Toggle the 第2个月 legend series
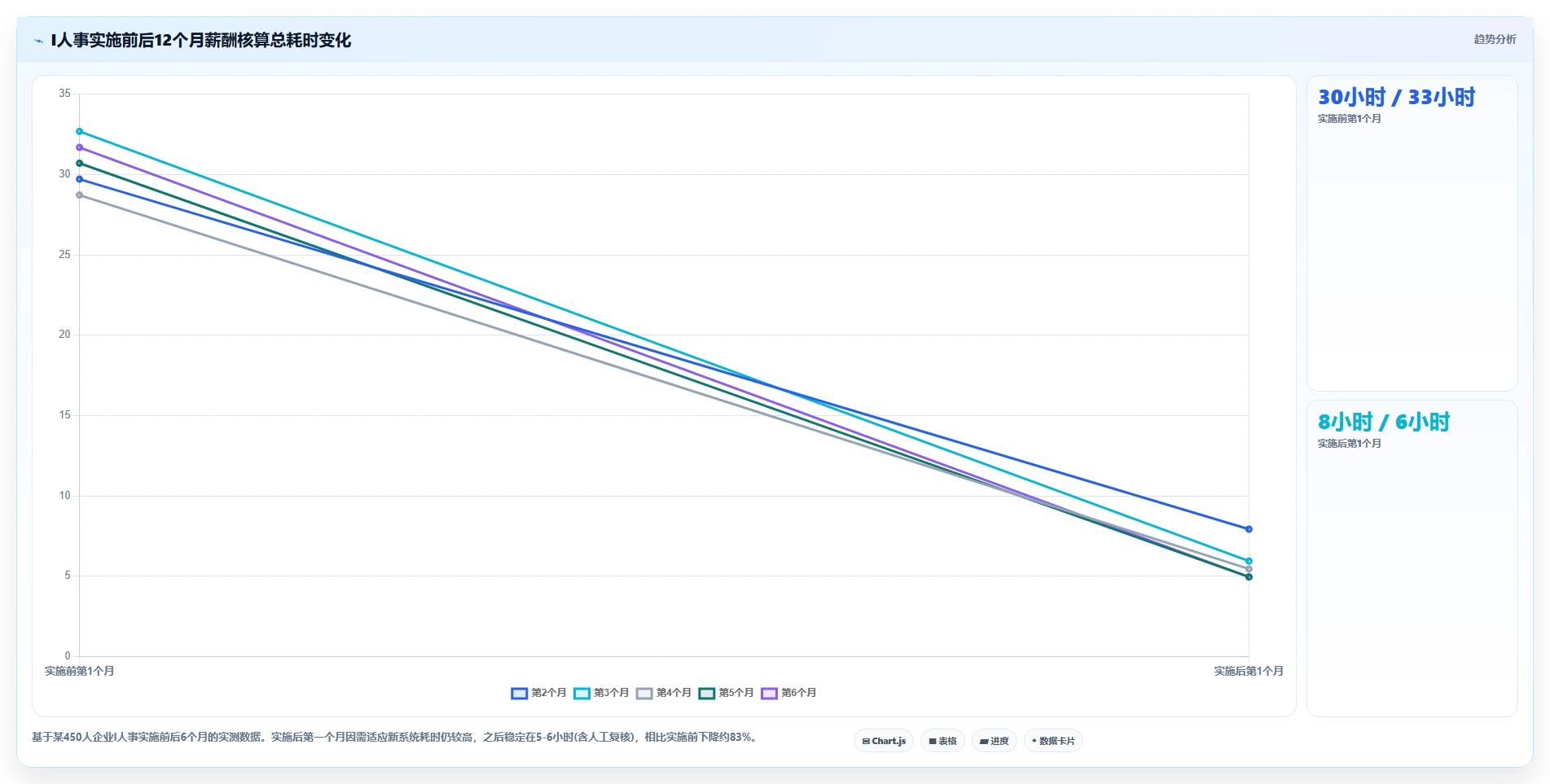 tap(538, 693)
